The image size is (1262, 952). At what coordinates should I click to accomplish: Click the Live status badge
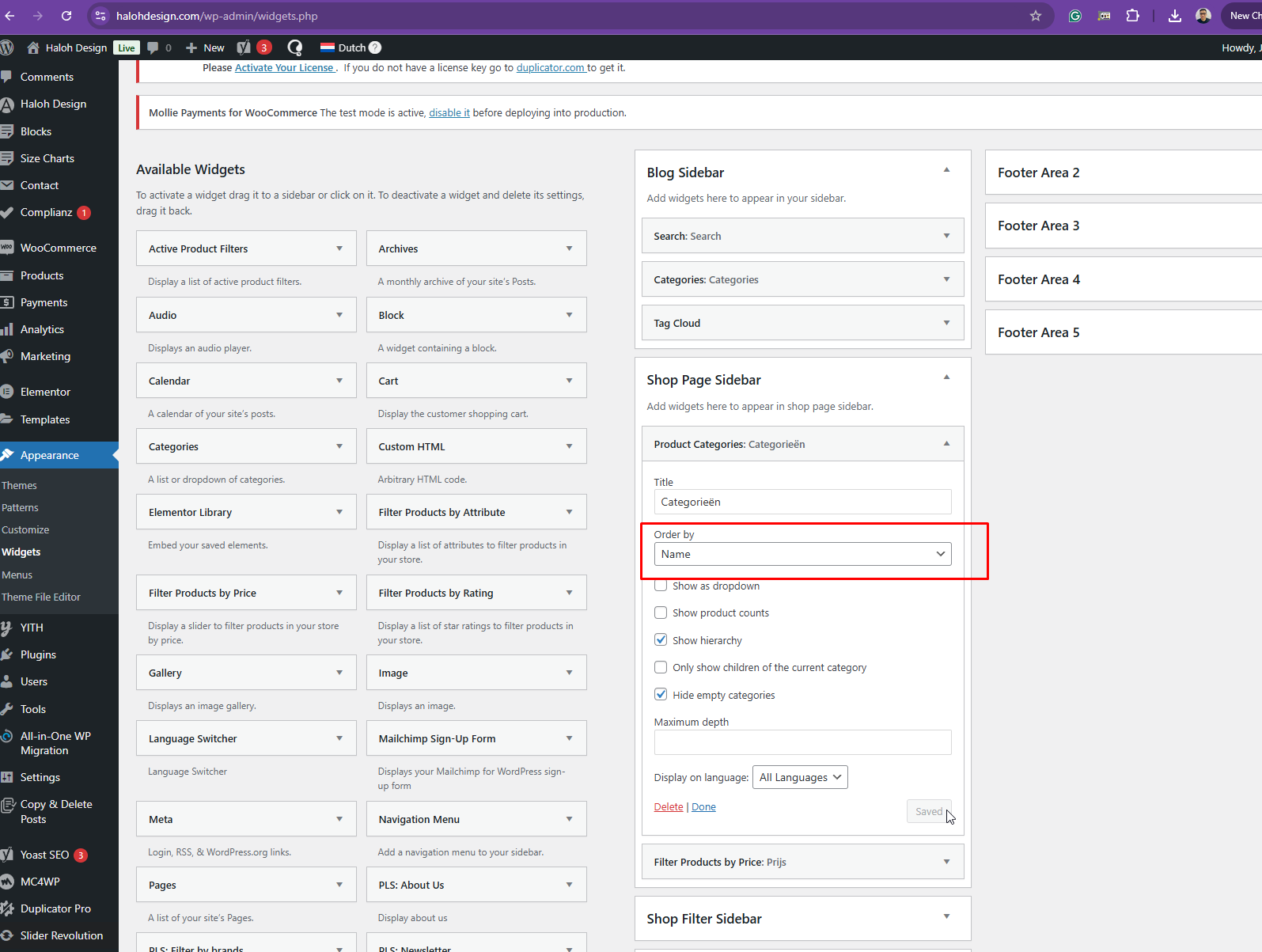click(127, 47)
